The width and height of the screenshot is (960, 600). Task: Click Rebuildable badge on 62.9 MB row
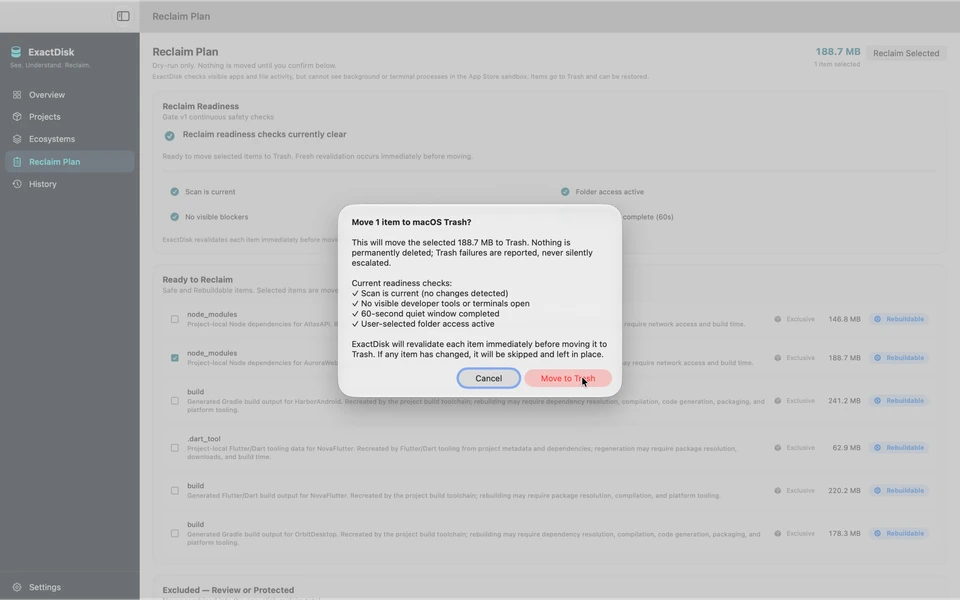(899, 448)
